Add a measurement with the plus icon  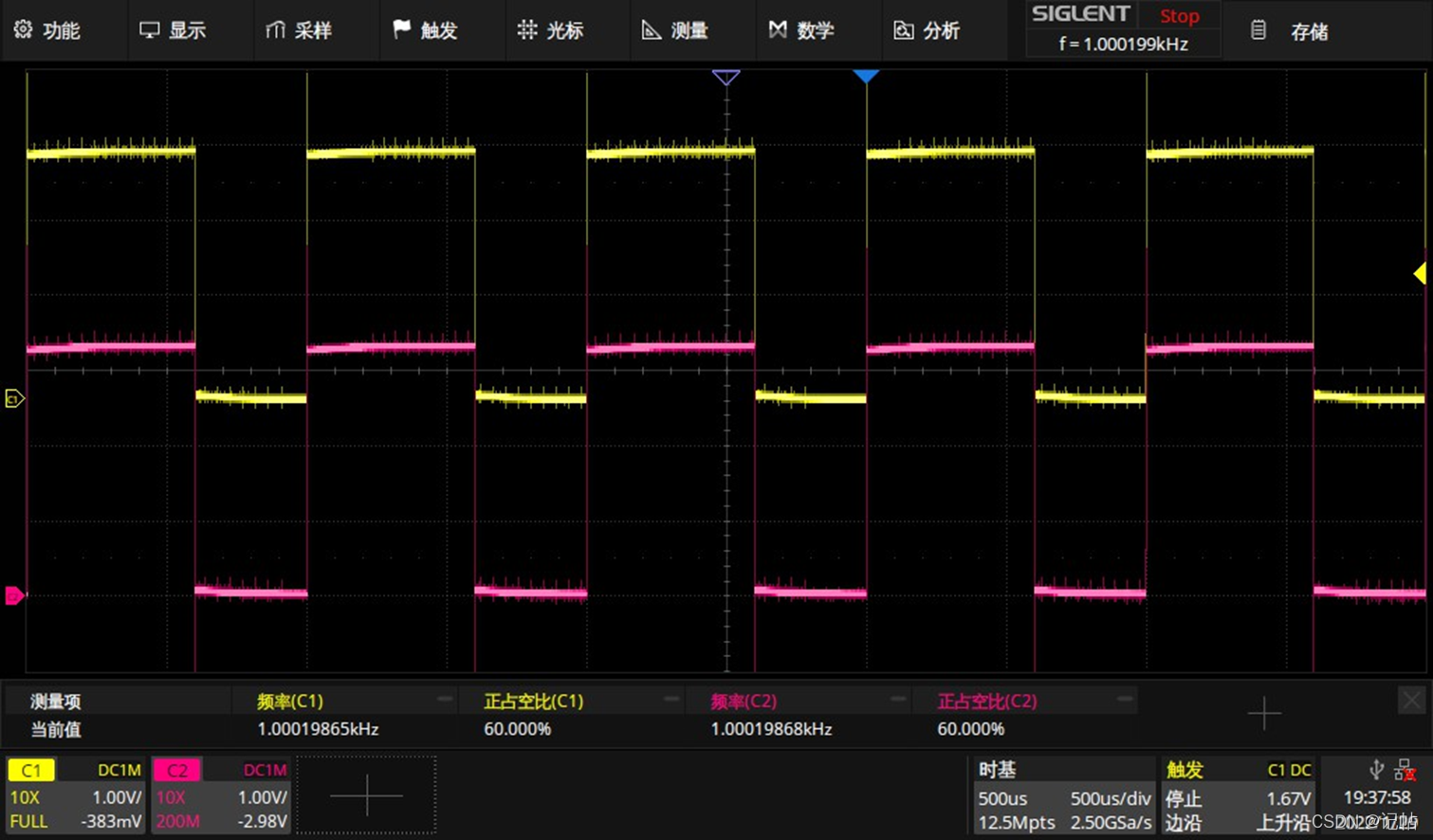coord(1264,713)
